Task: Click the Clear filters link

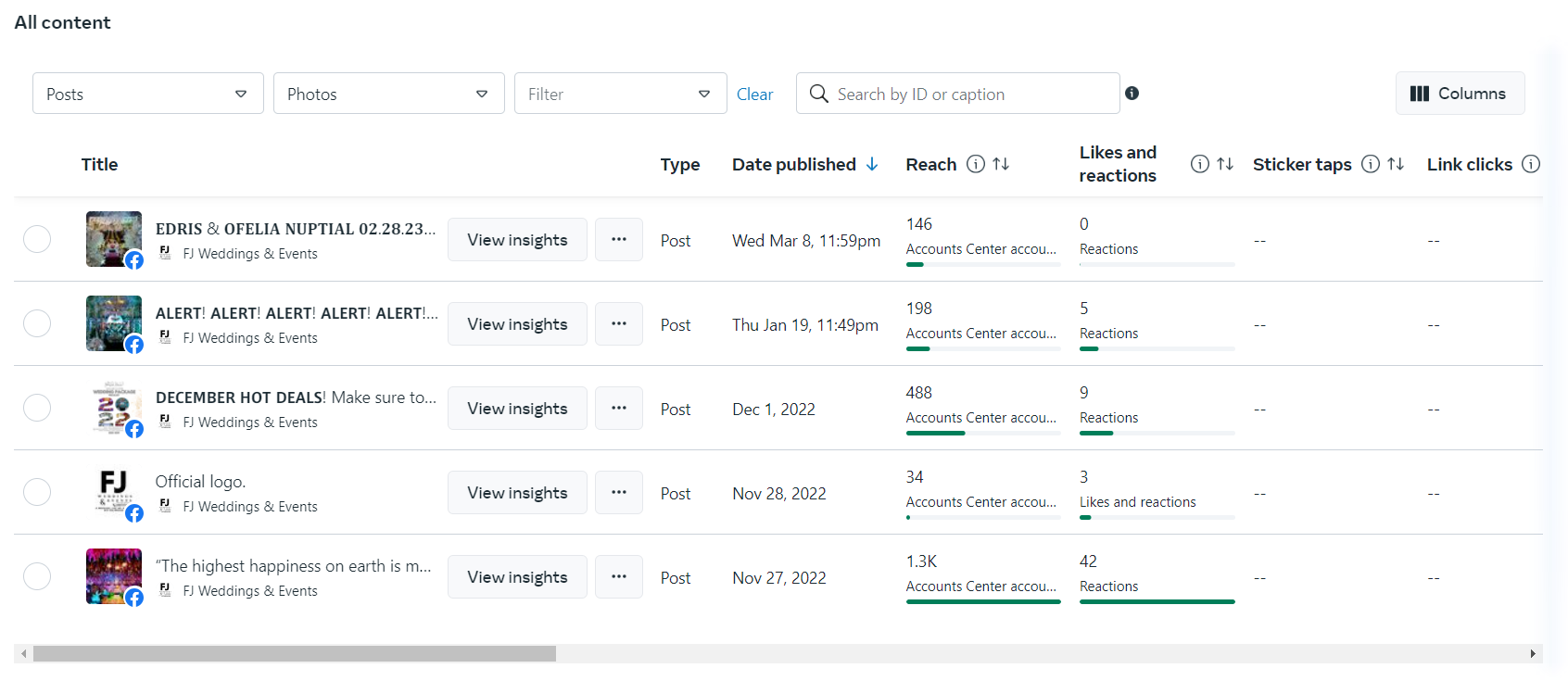Action: [754, 95]
